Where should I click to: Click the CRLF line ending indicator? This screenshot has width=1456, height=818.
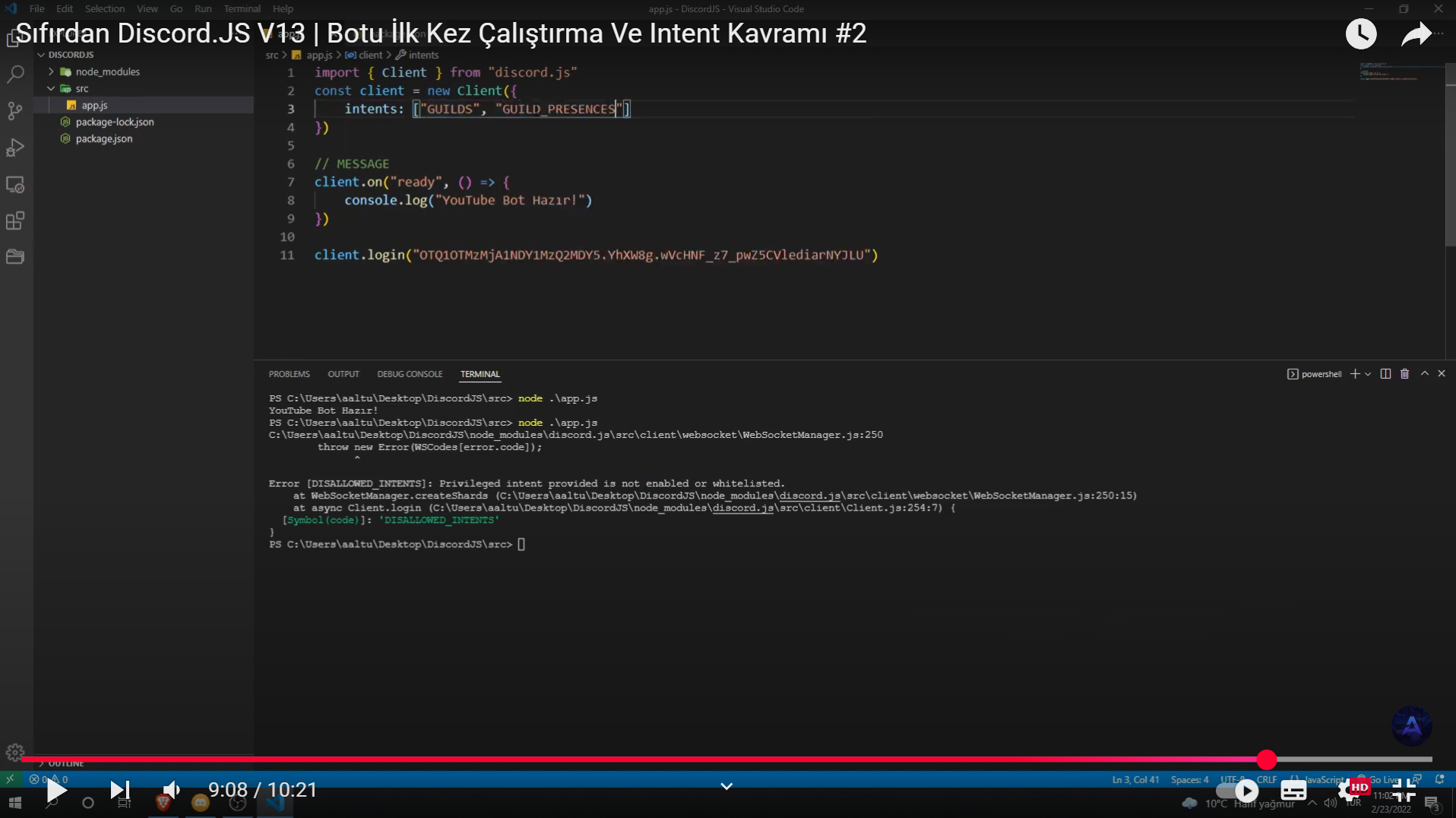(1267, 779)
